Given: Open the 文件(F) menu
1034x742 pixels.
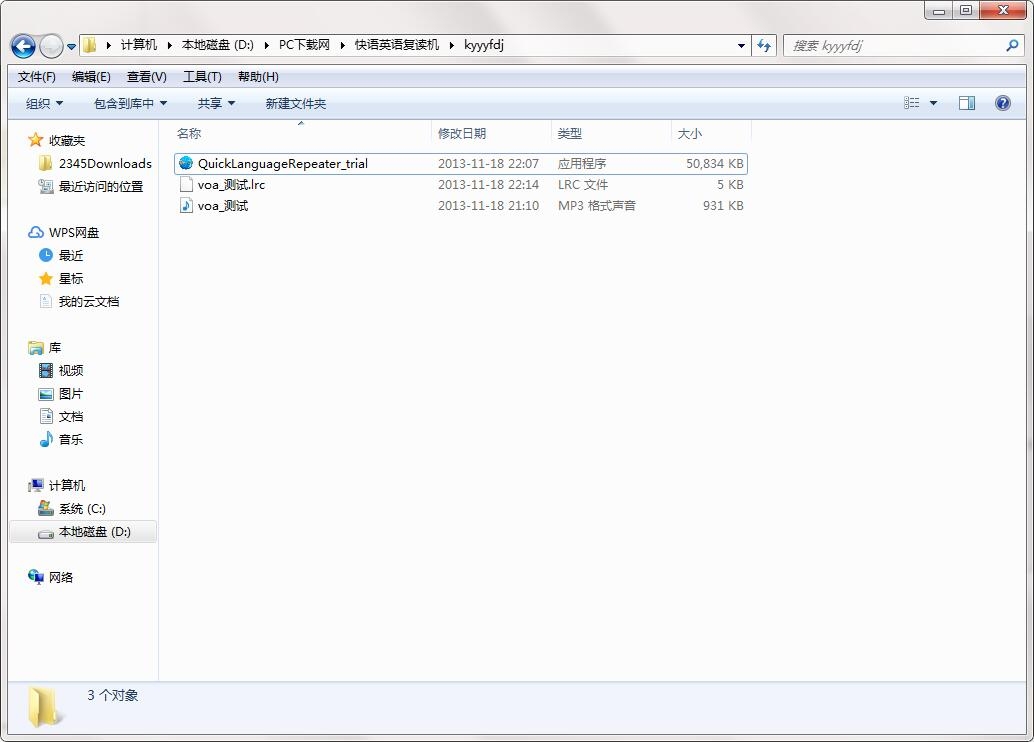Looking at the screenshot, I should [x=36, y=77].
